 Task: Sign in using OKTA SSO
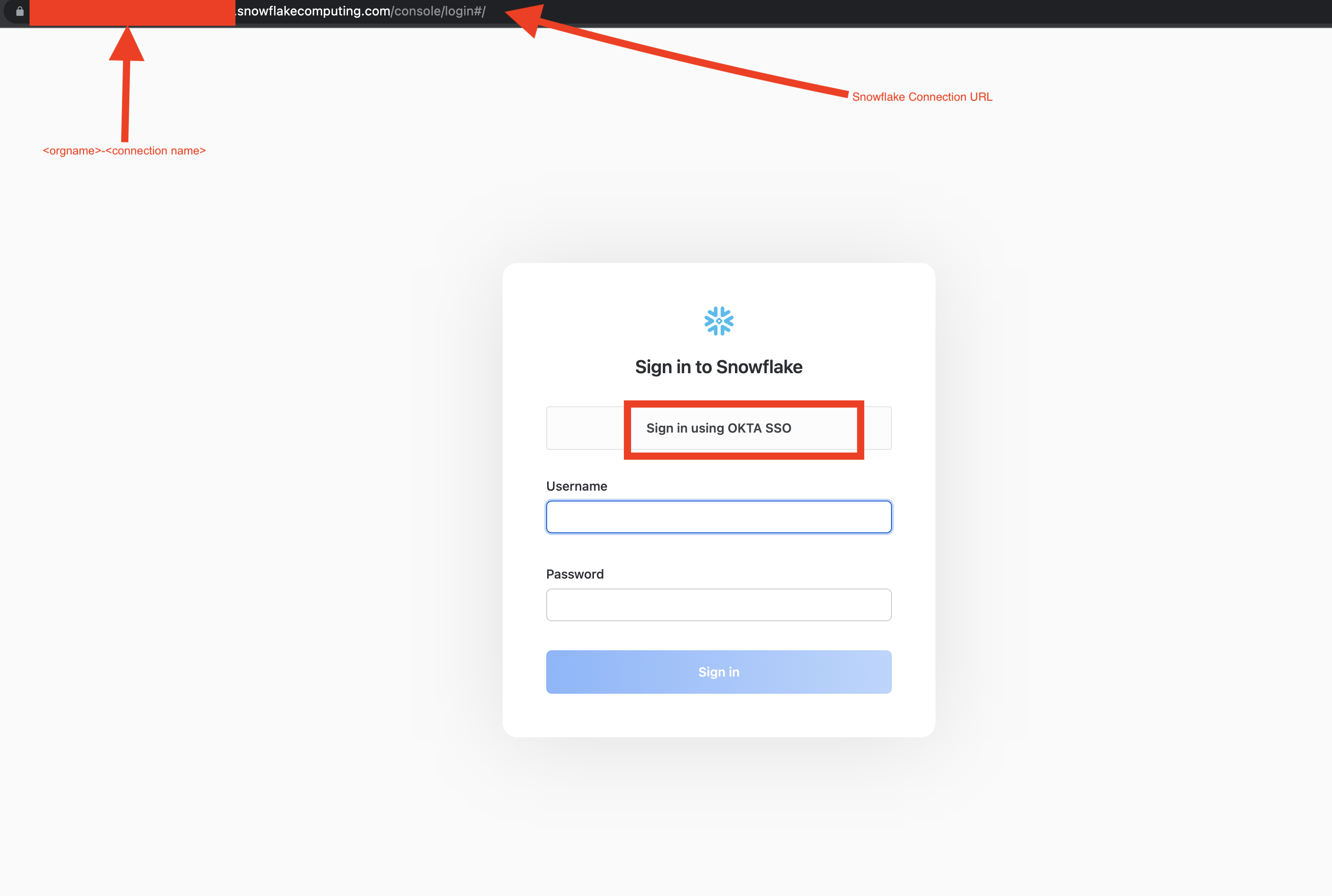[719, 428]
